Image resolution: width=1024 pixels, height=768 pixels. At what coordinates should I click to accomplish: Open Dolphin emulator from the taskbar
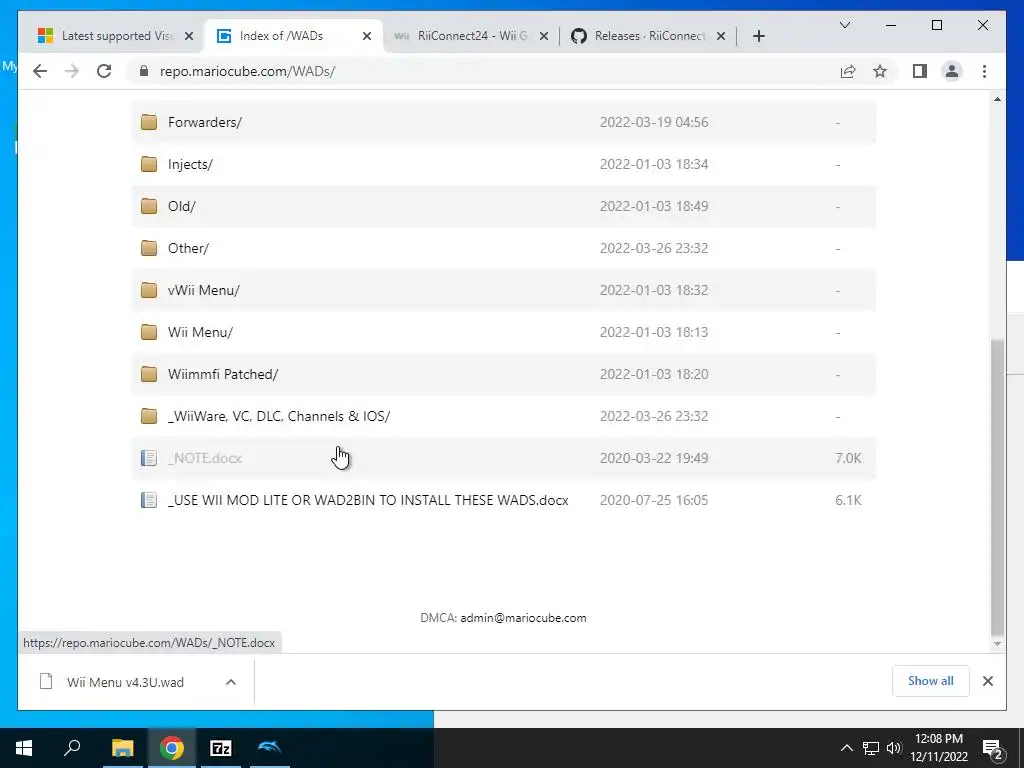pos(270,748)
